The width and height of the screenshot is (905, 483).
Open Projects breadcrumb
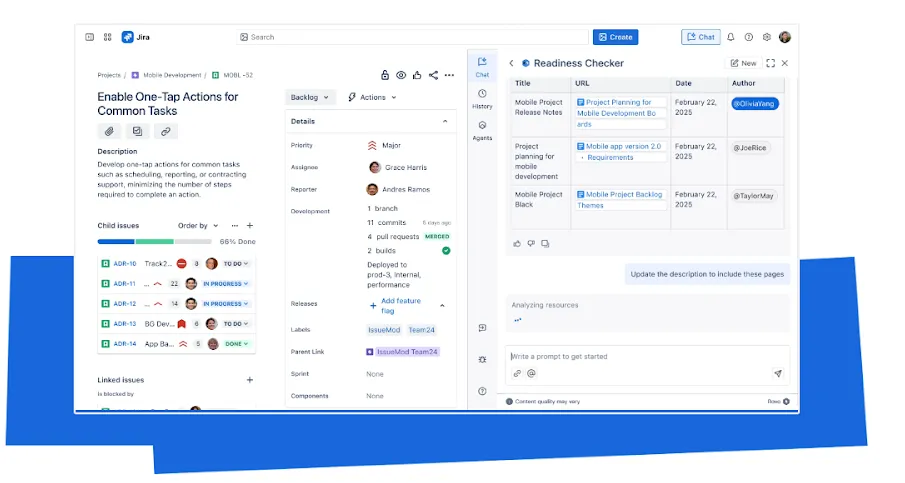click(x=109, y=75)
